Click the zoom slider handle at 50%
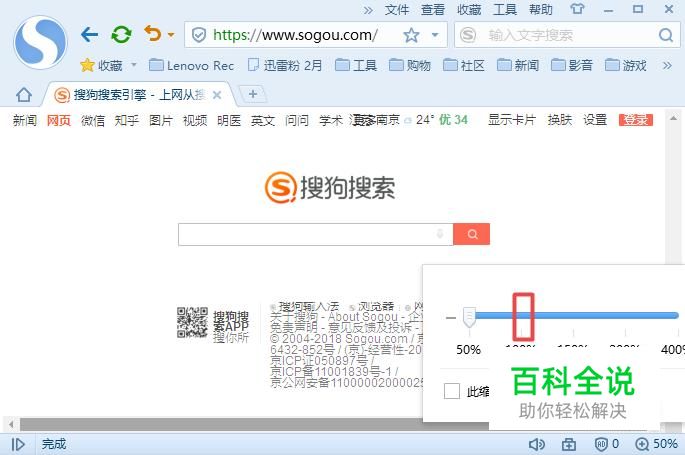 (469, 317)
